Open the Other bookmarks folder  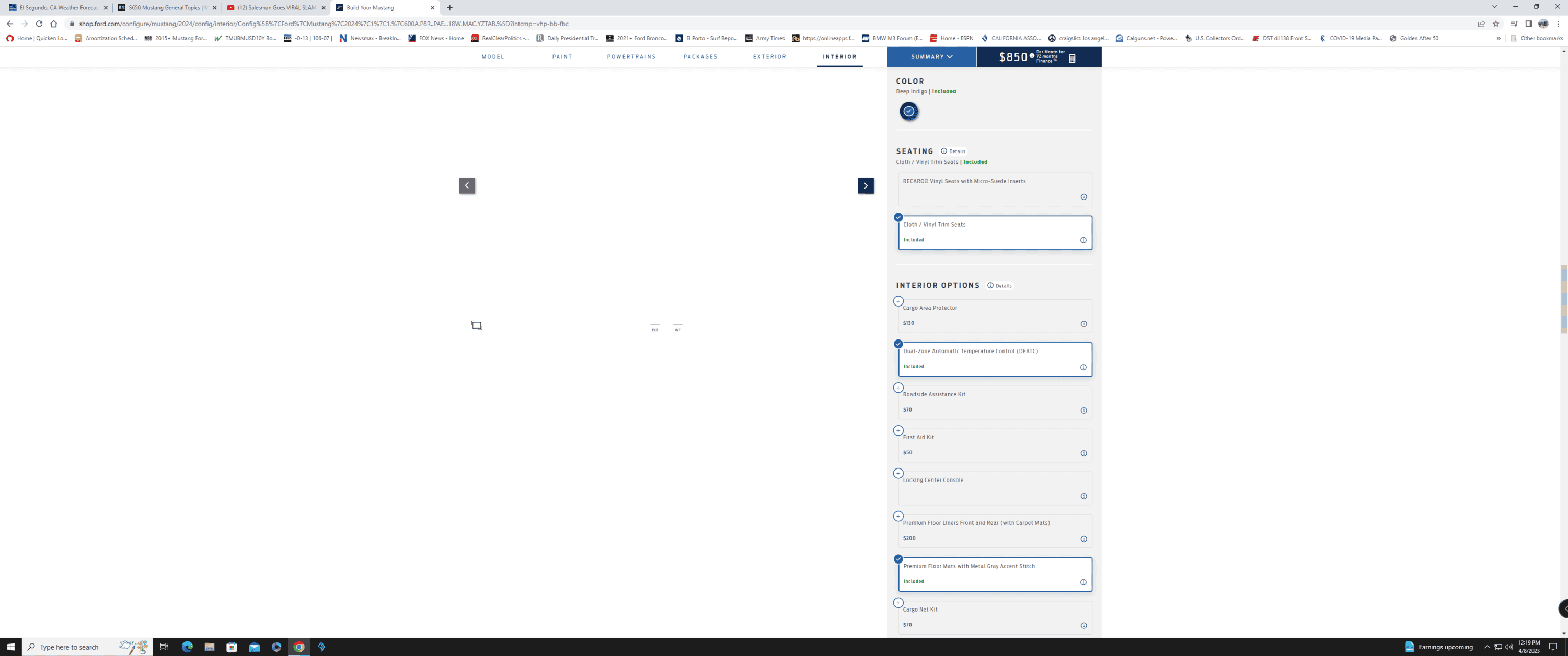point(1536,38)
